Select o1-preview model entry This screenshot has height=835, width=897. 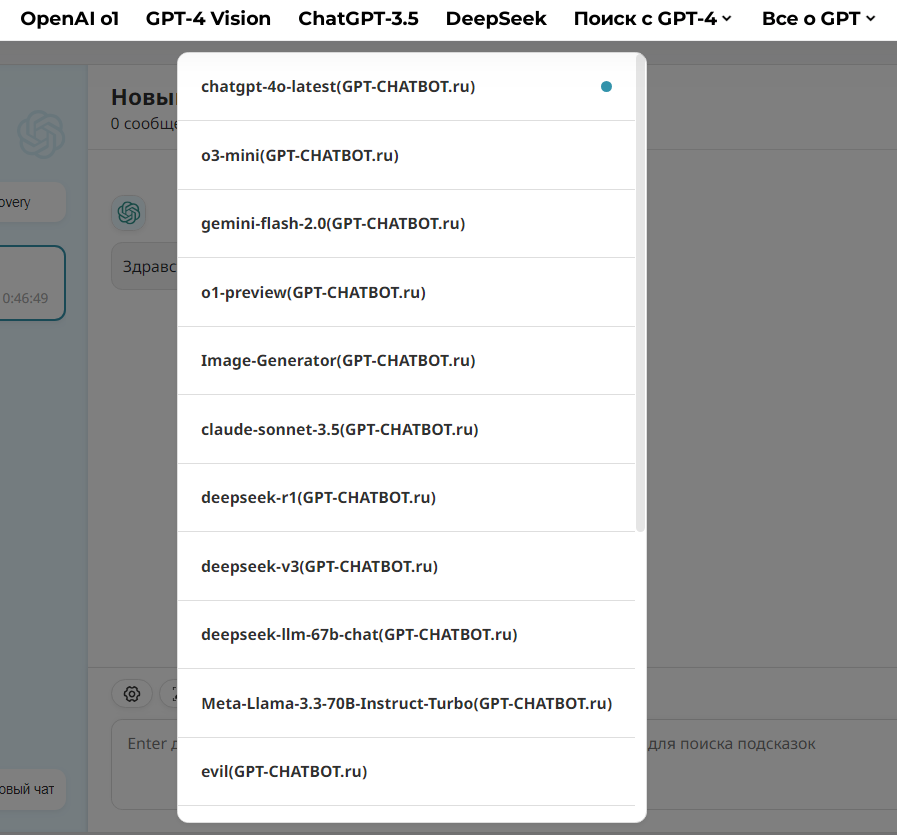pyautogui.click(x=406, y=292)
